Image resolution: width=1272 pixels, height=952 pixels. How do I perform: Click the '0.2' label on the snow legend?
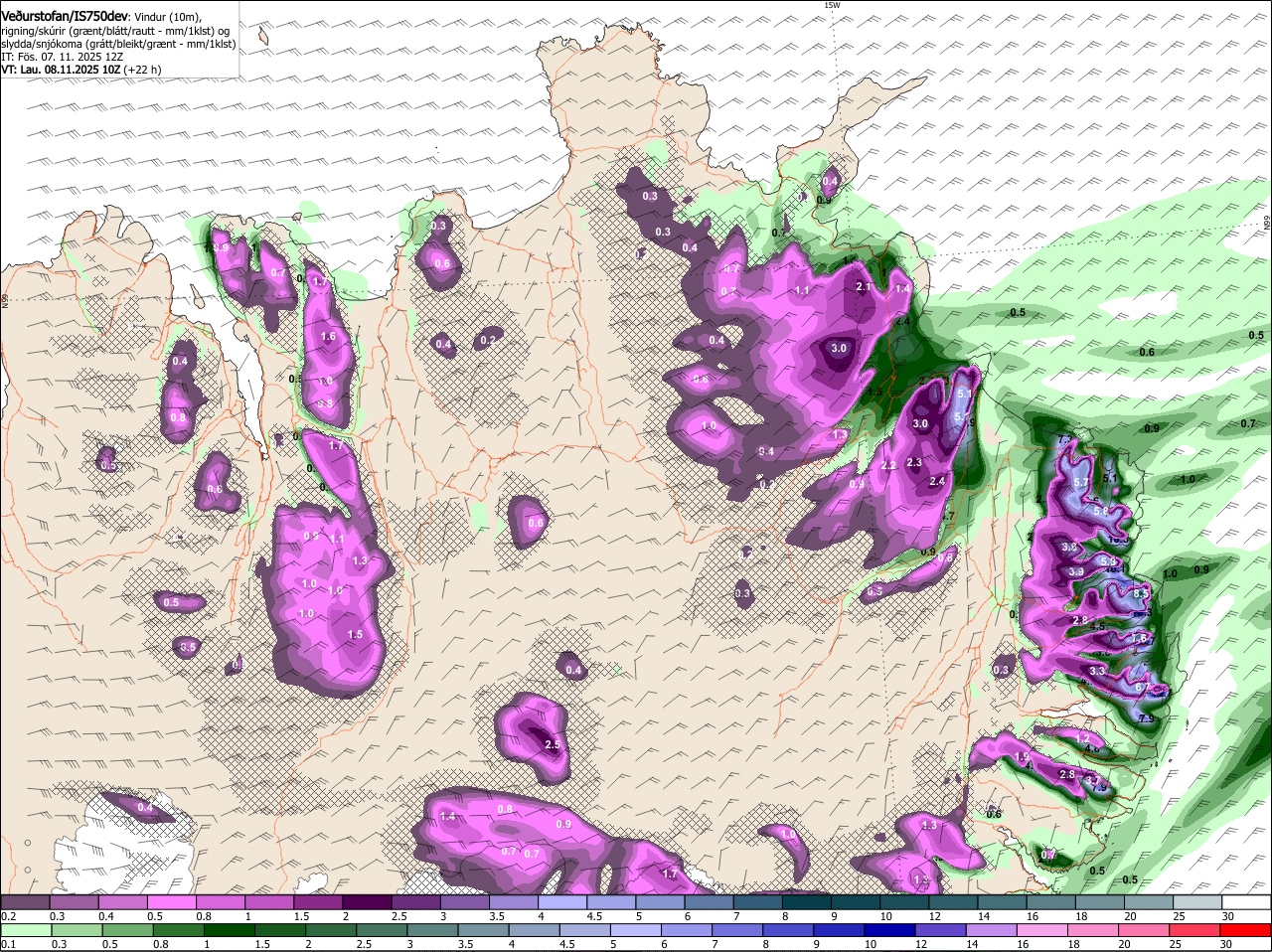(x=8, y=916)
